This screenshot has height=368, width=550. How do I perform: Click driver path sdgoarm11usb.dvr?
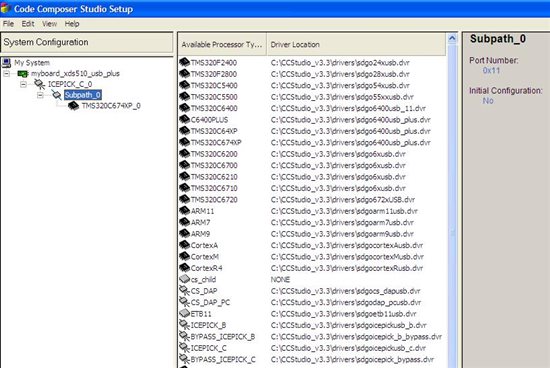(344, 211)
